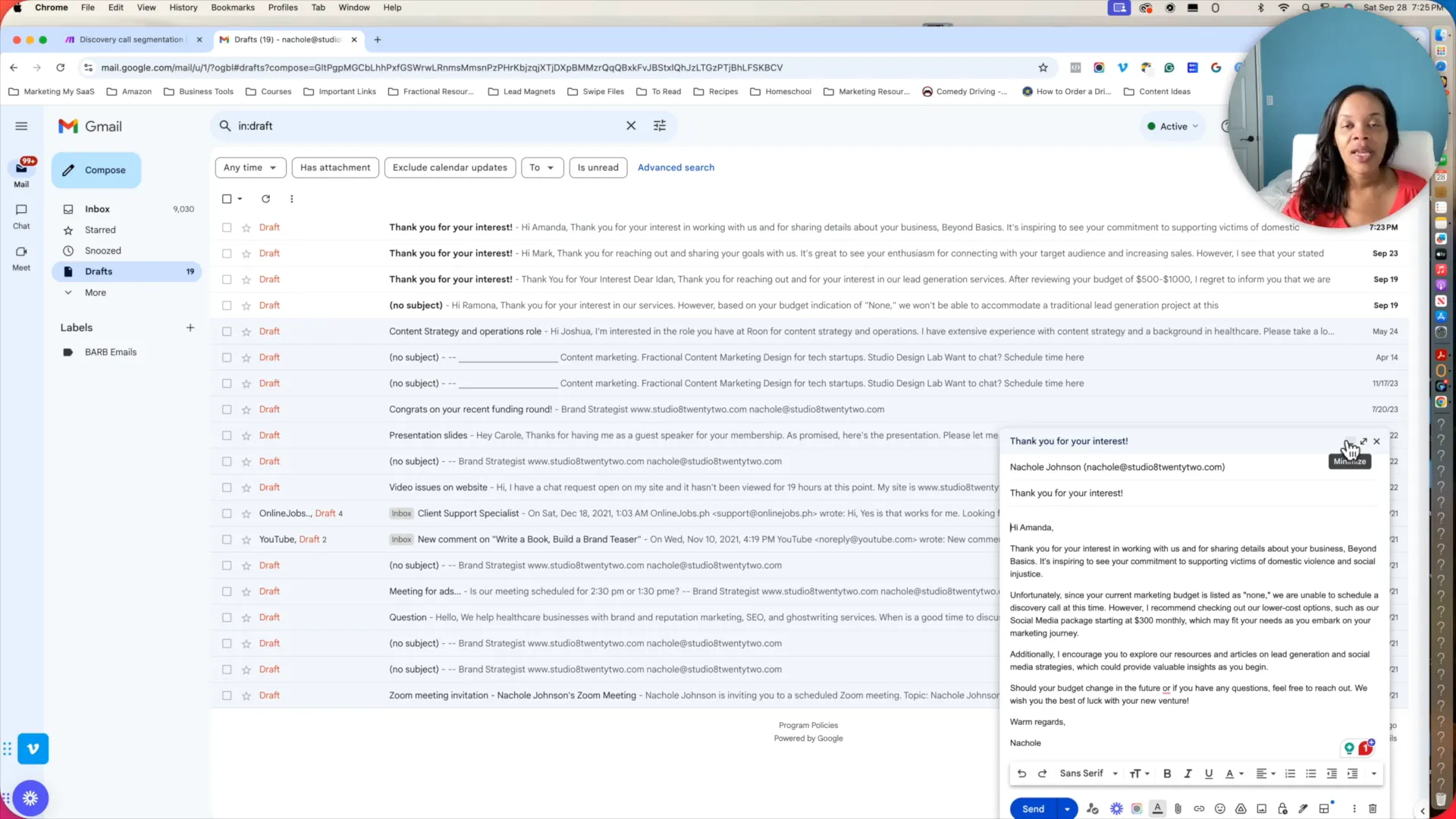The image size is (1456, 819).
Task: Click the text color swatch in toolbar
Action: [1228, 773]
